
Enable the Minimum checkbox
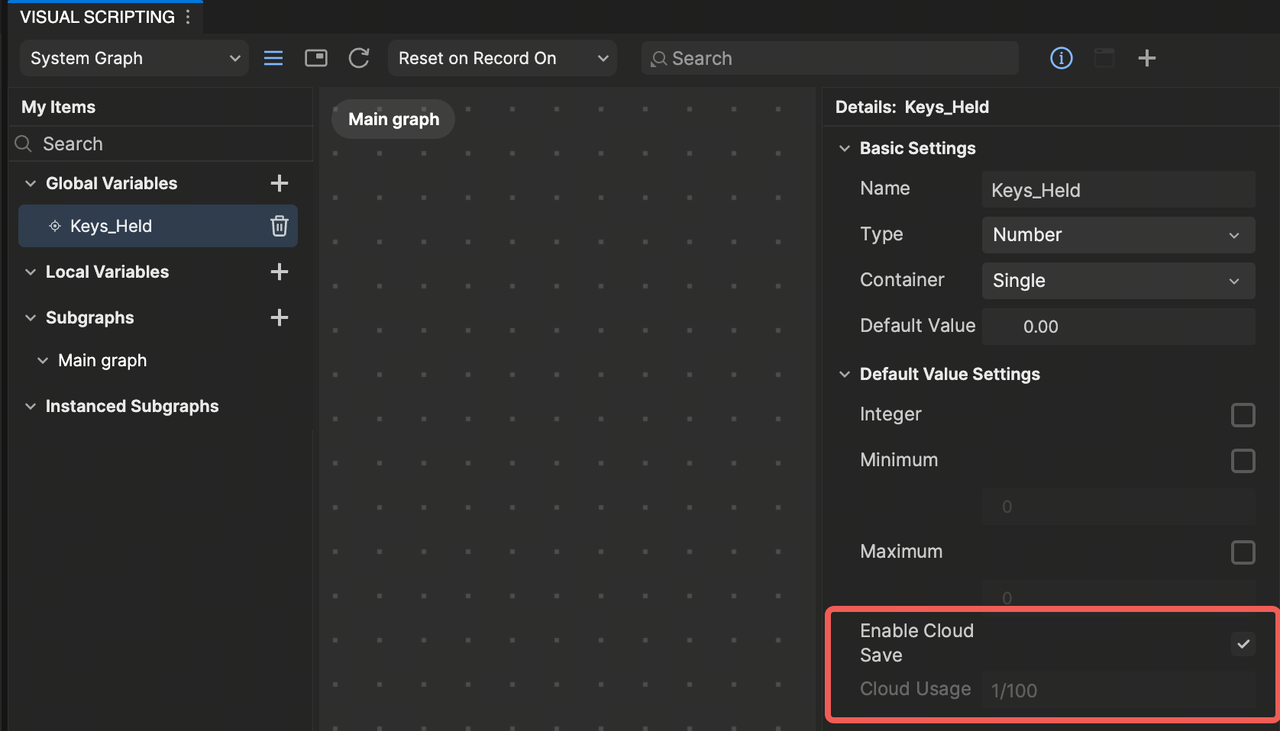(x=1243, y=461)
